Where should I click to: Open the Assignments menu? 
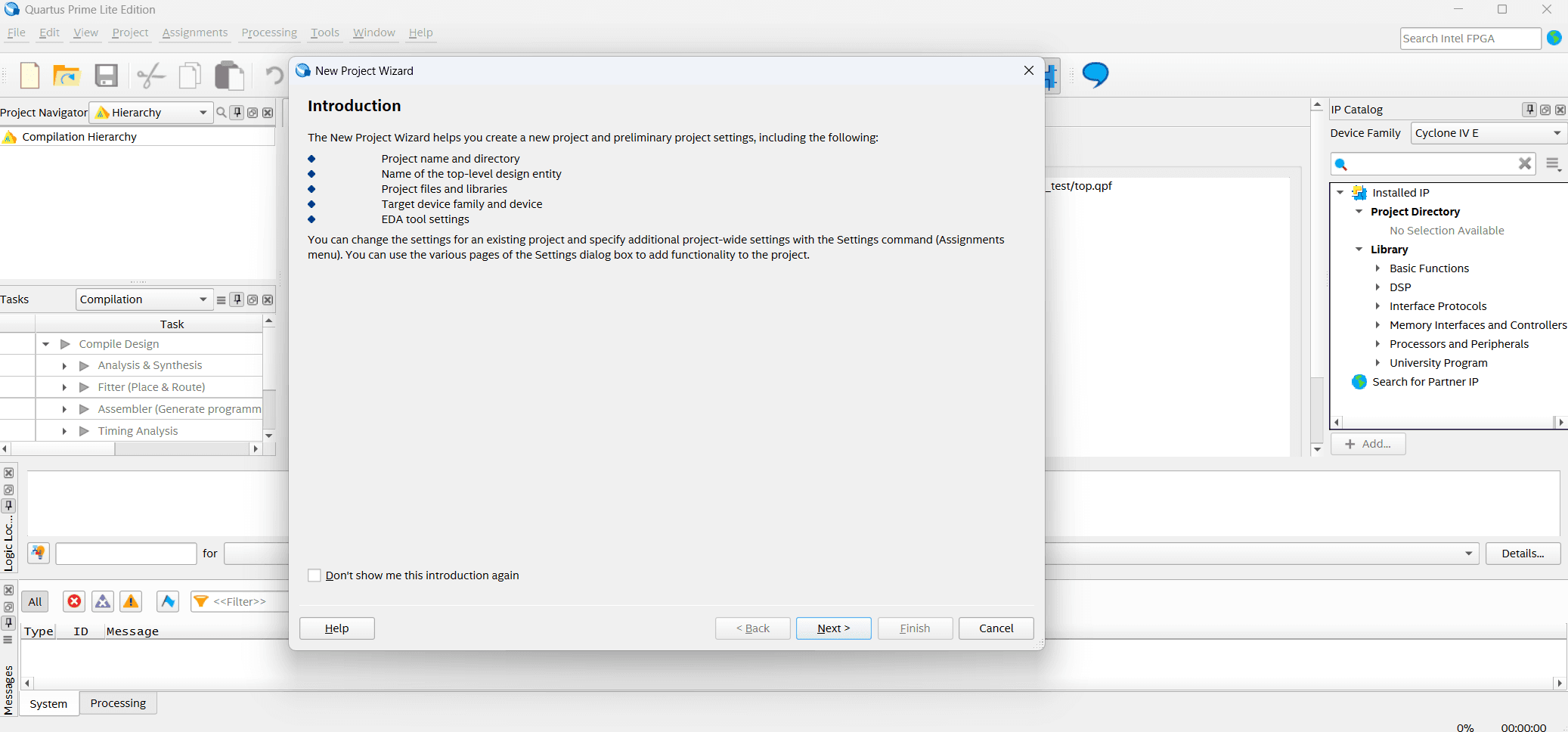click(x=194, y=33)
